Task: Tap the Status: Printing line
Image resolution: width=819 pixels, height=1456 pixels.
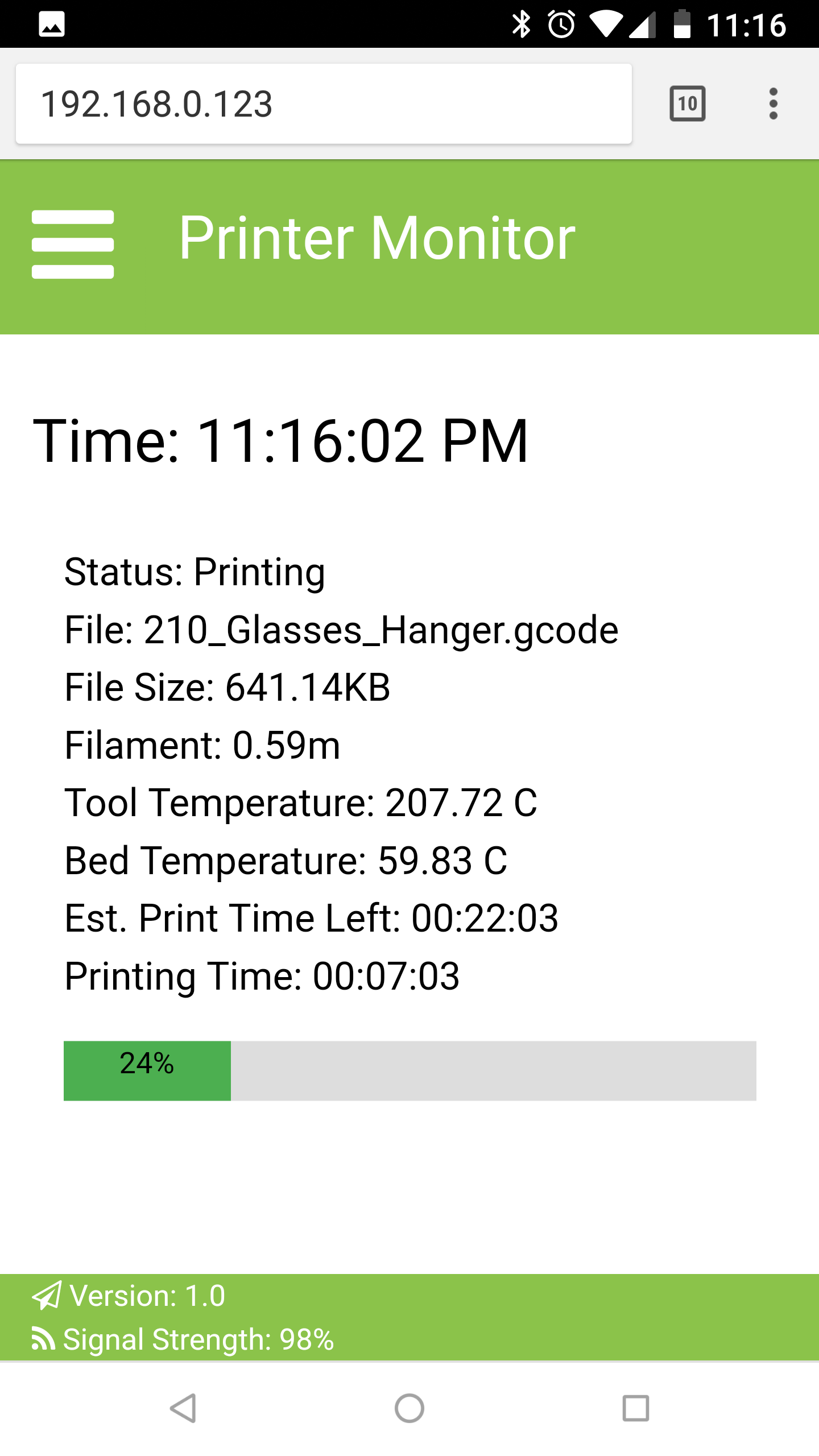Action: click(195, 572)
